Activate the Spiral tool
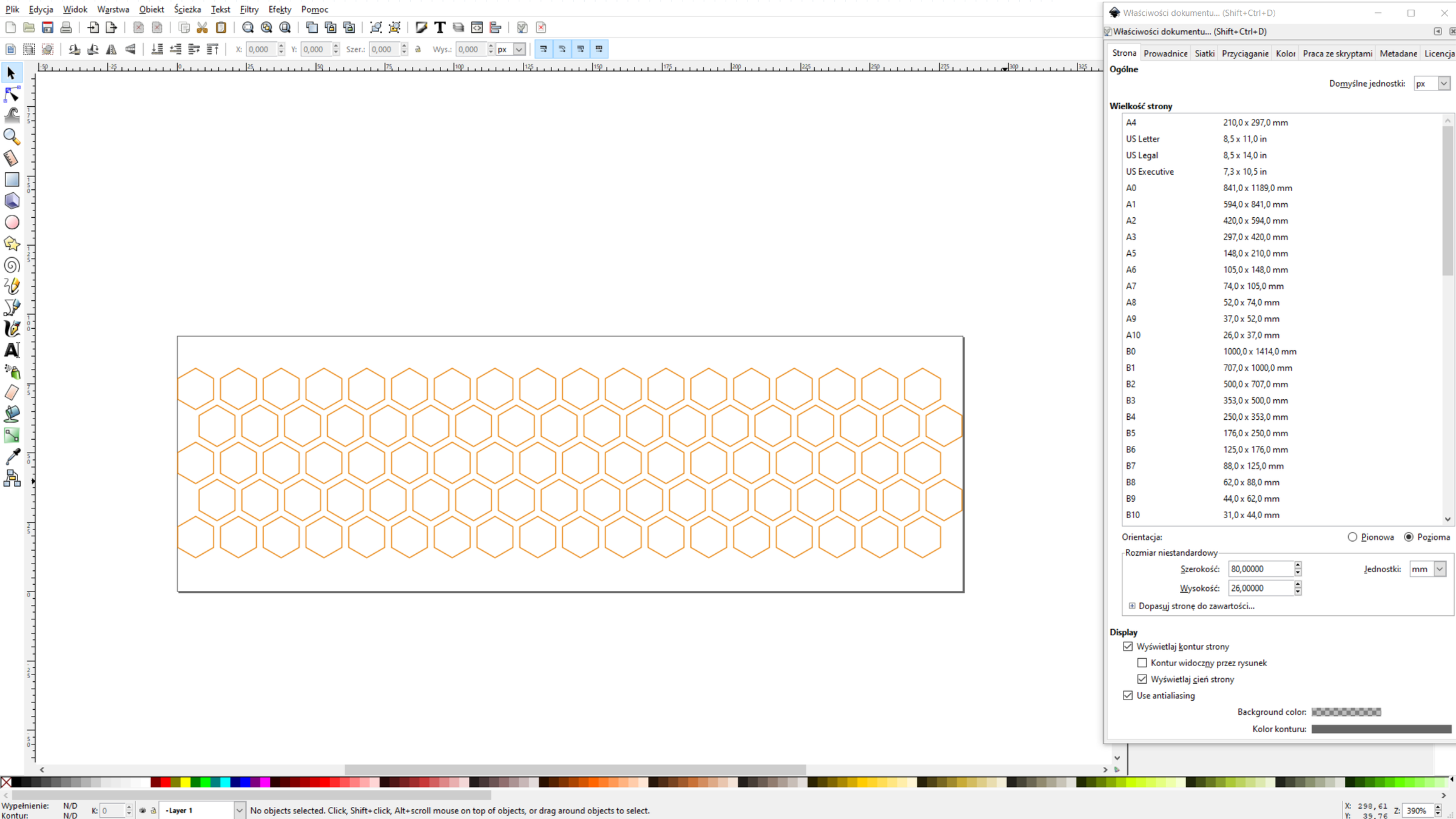The image size is (1456, 819). click(12, 265)
